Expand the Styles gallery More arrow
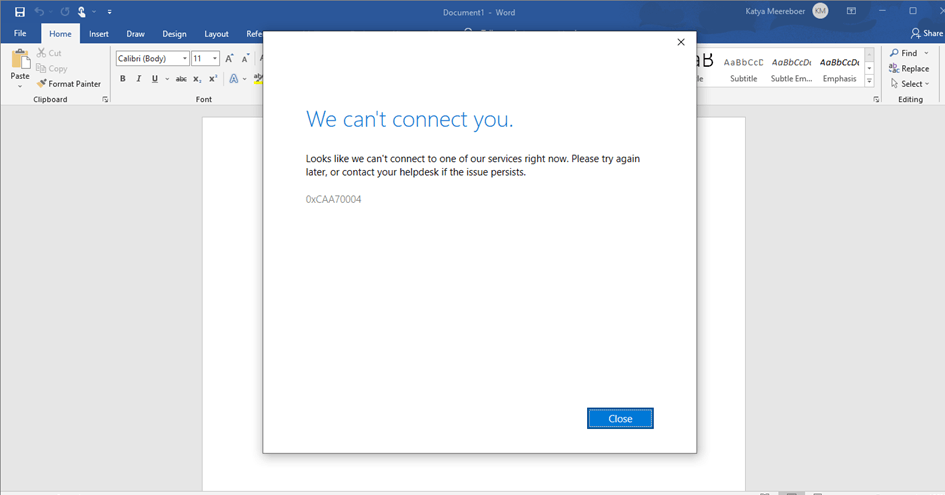Image resolution: width=945 pixels, height=495 pixels. coord(869,81)
